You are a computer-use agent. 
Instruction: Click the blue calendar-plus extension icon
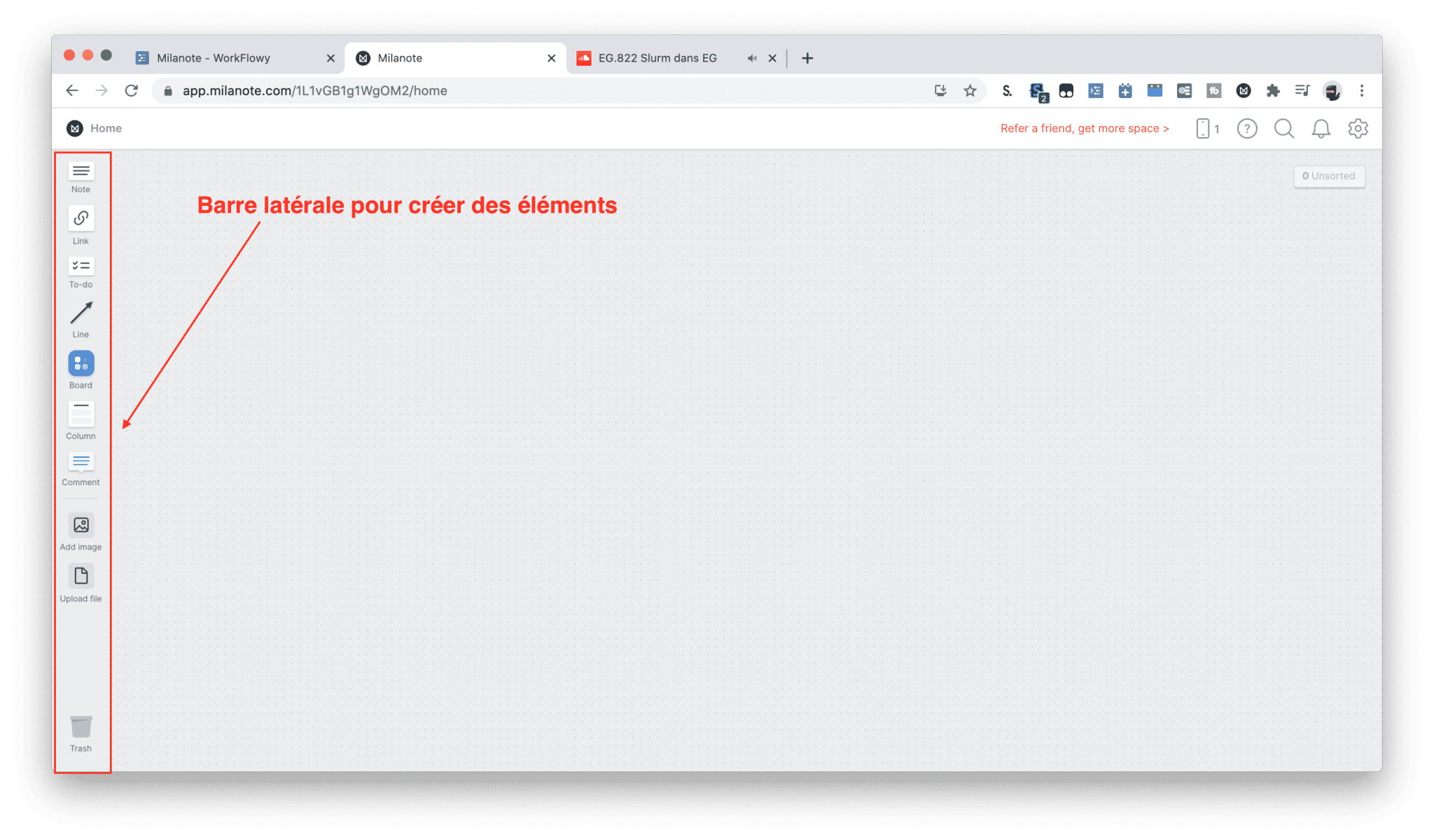pyautogui.click(x=1125, y=90)
